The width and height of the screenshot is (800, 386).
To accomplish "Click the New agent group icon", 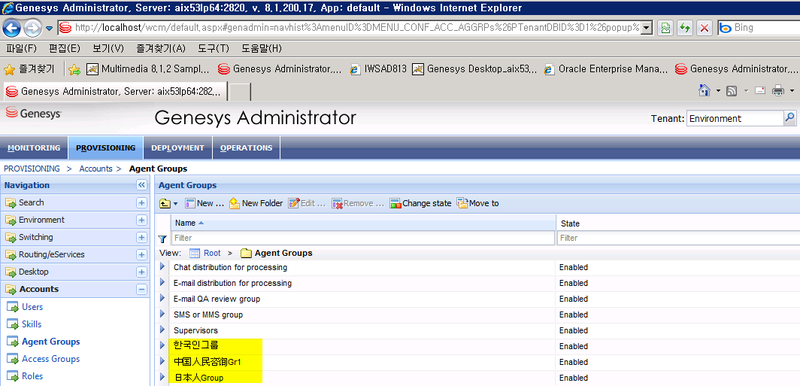I will point(190,203).
